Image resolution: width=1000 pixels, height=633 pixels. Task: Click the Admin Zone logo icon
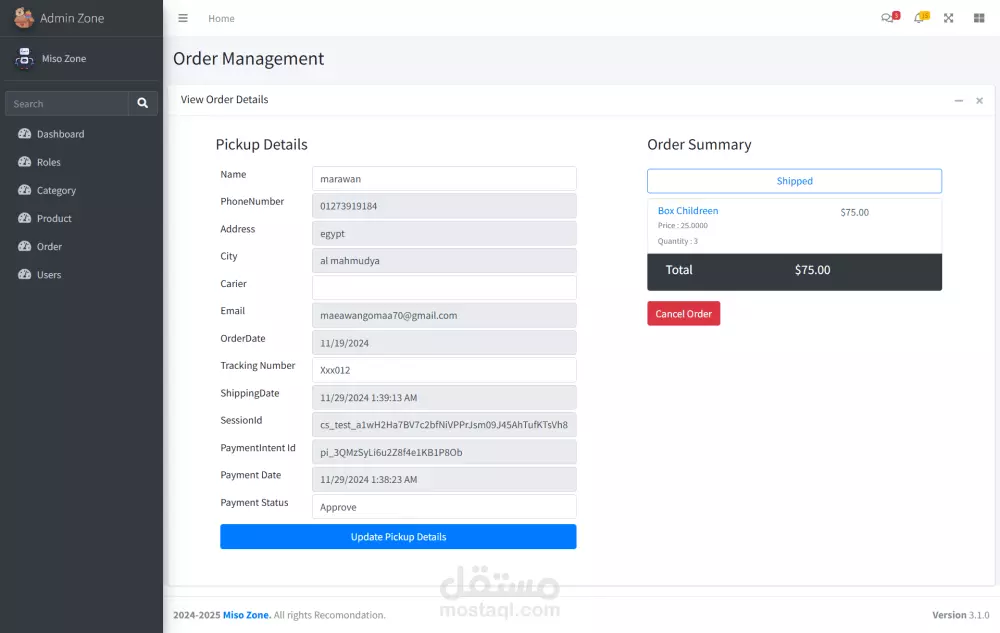[x=24, y=18]
